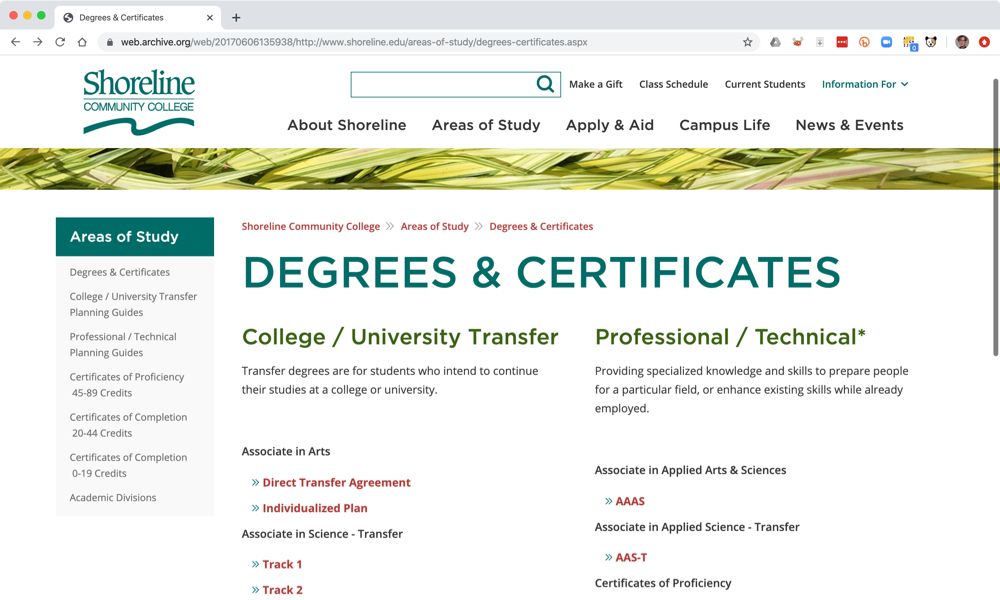Click the Certificates of Proficiency subheading
Viewport: 1000px width, 600px height.
(x=663, y=583)
